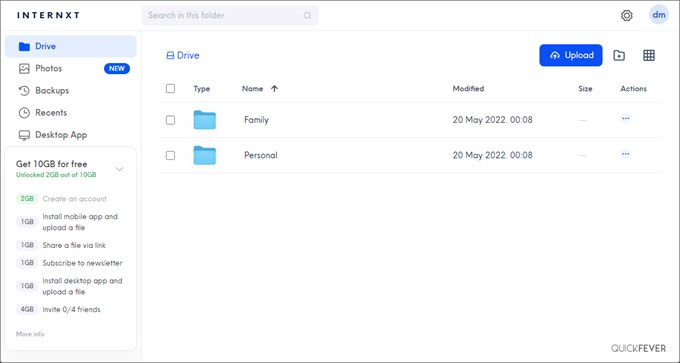Click the Personal folder icon
This screenshot has width=680, height=363.
coord(205,155)
